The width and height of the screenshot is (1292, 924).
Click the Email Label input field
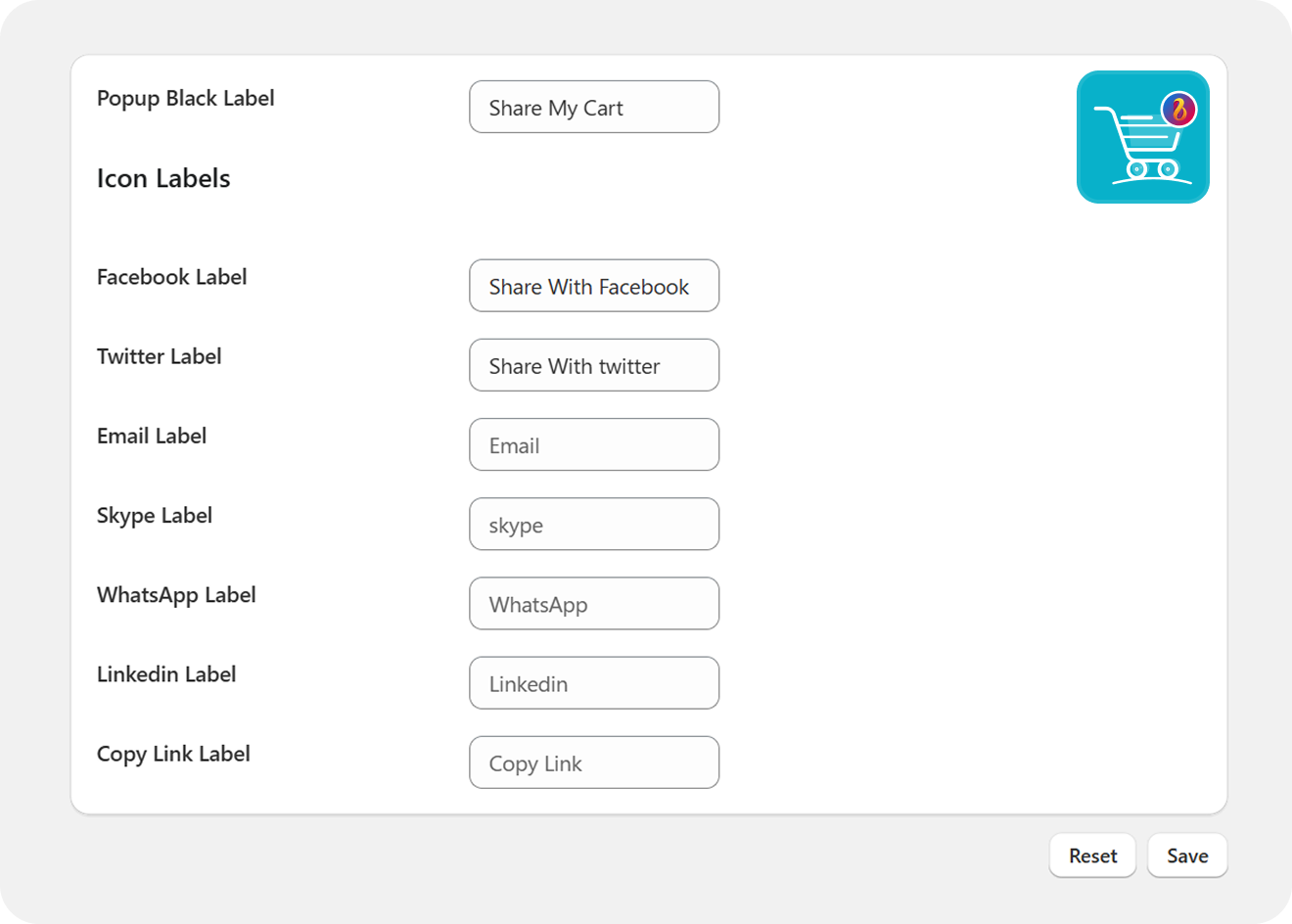(x=593, y=444)
